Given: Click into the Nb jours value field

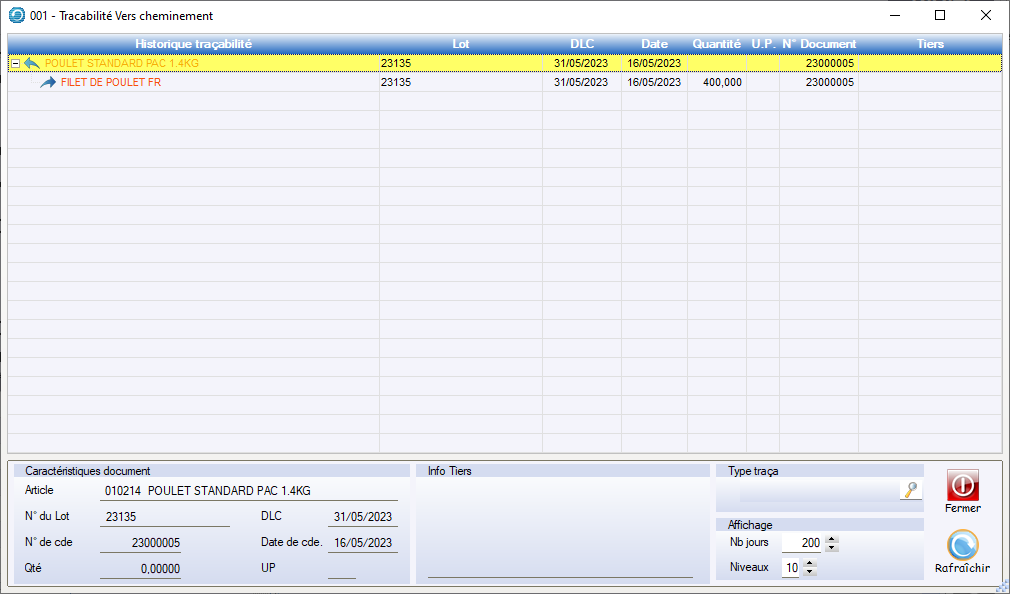Looking at the screenshot, I should 802,543.
